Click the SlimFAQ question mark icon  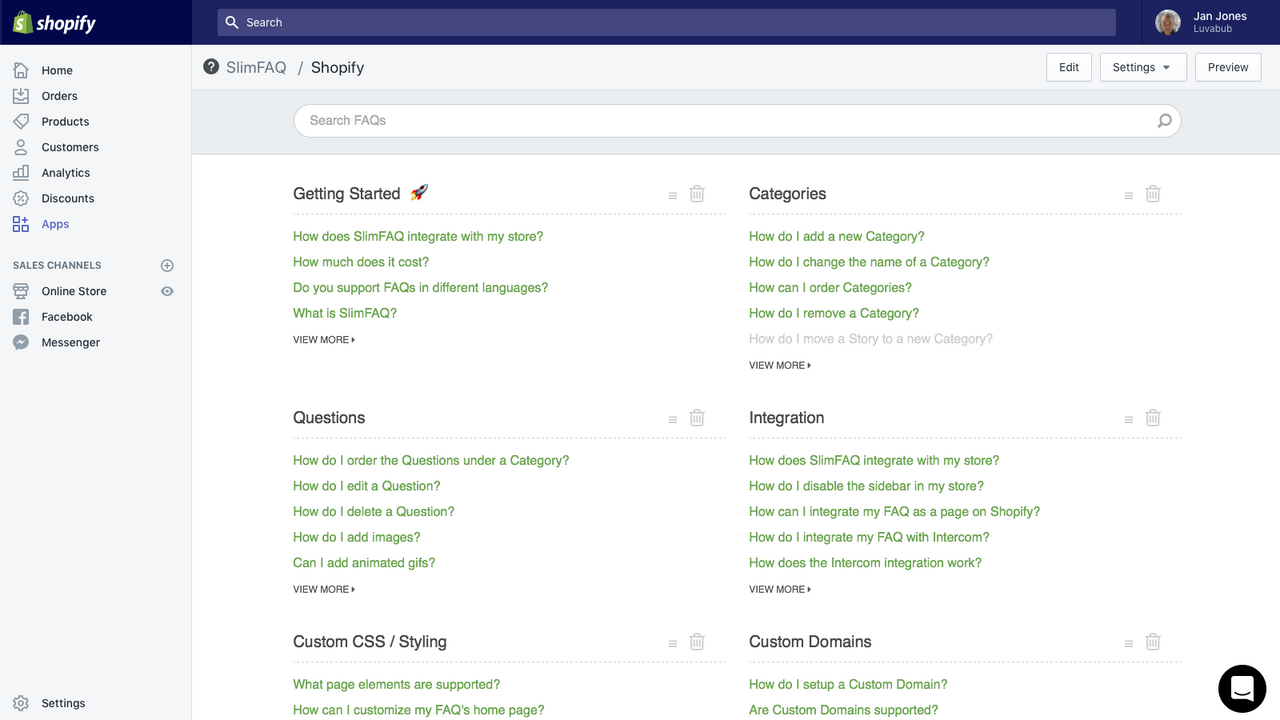pyautogui.click(x=211, y=67)
